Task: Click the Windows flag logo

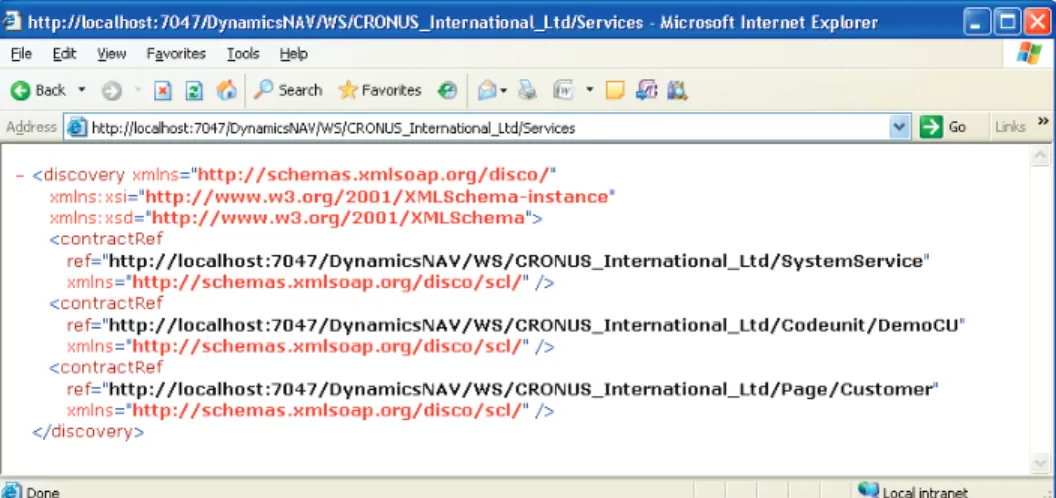Action: [x=1029, y=53]
